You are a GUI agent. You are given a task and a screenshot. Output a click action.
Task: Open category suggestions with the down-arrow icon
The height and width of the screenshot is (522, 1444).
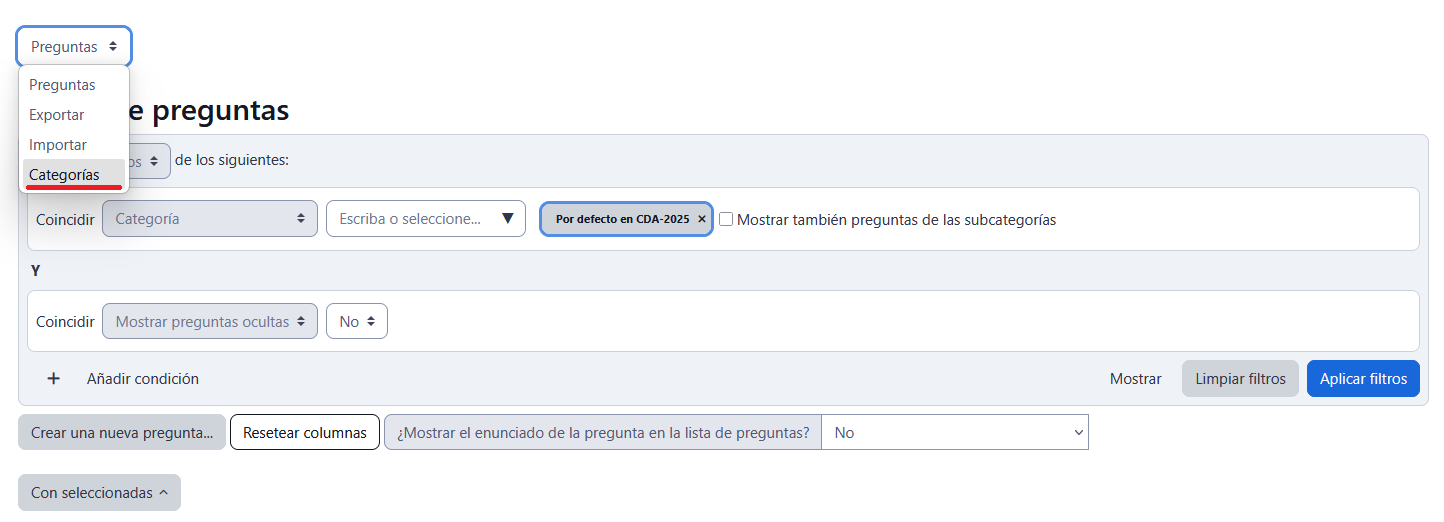coord(507,219)
